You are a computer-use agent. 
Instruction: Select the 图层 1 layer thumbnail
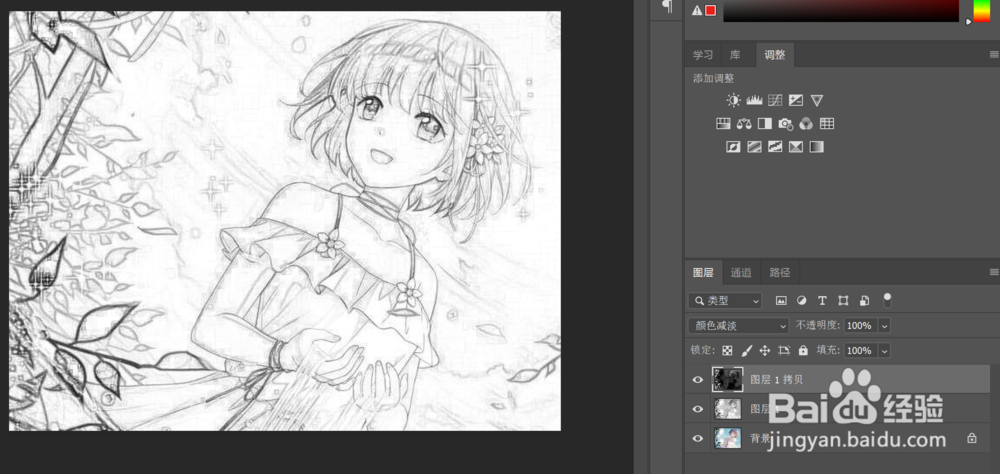click(x=728, y=409)
